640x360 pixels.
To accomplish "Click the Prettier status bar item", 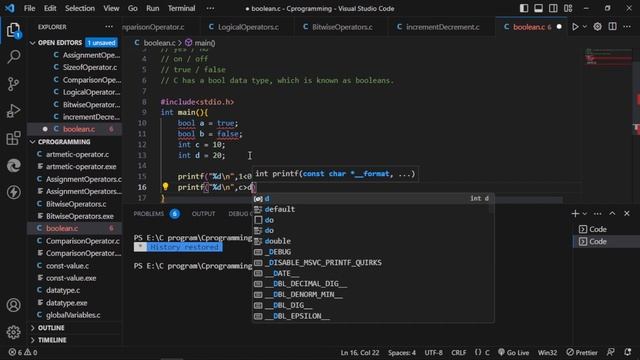I will (582, 352).
